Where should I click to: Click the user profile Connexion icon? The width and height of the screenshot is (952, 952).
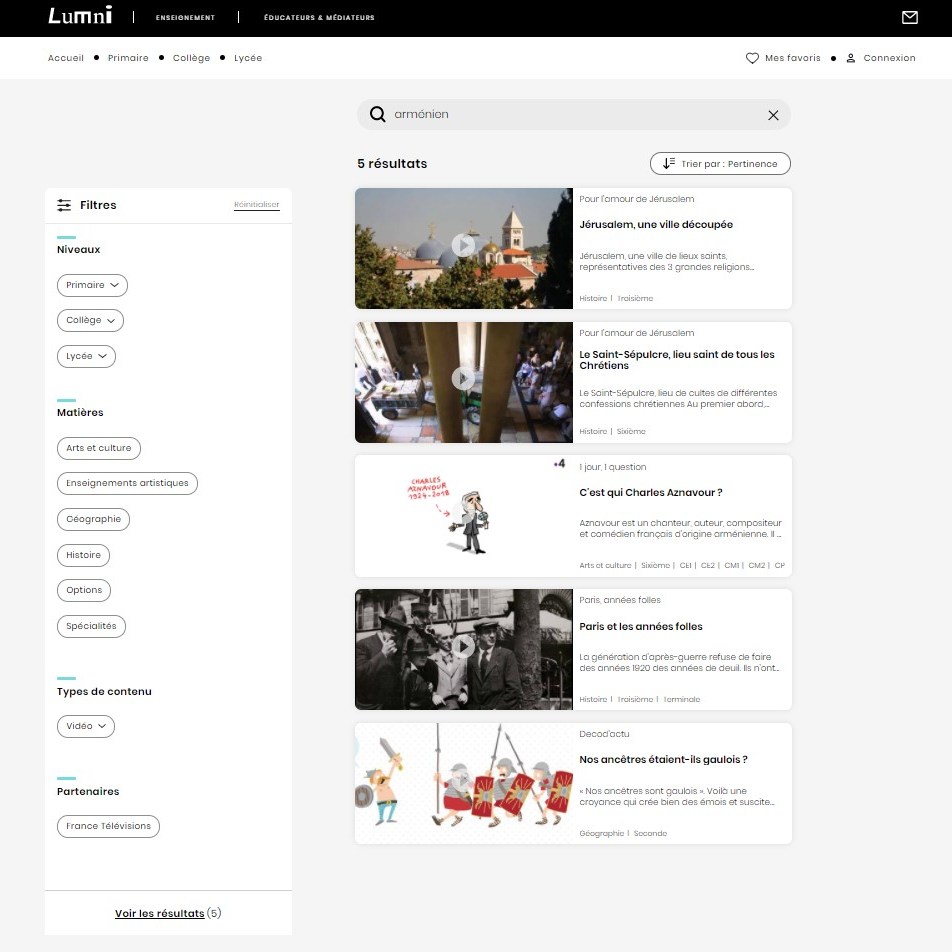tap(851, 58)
